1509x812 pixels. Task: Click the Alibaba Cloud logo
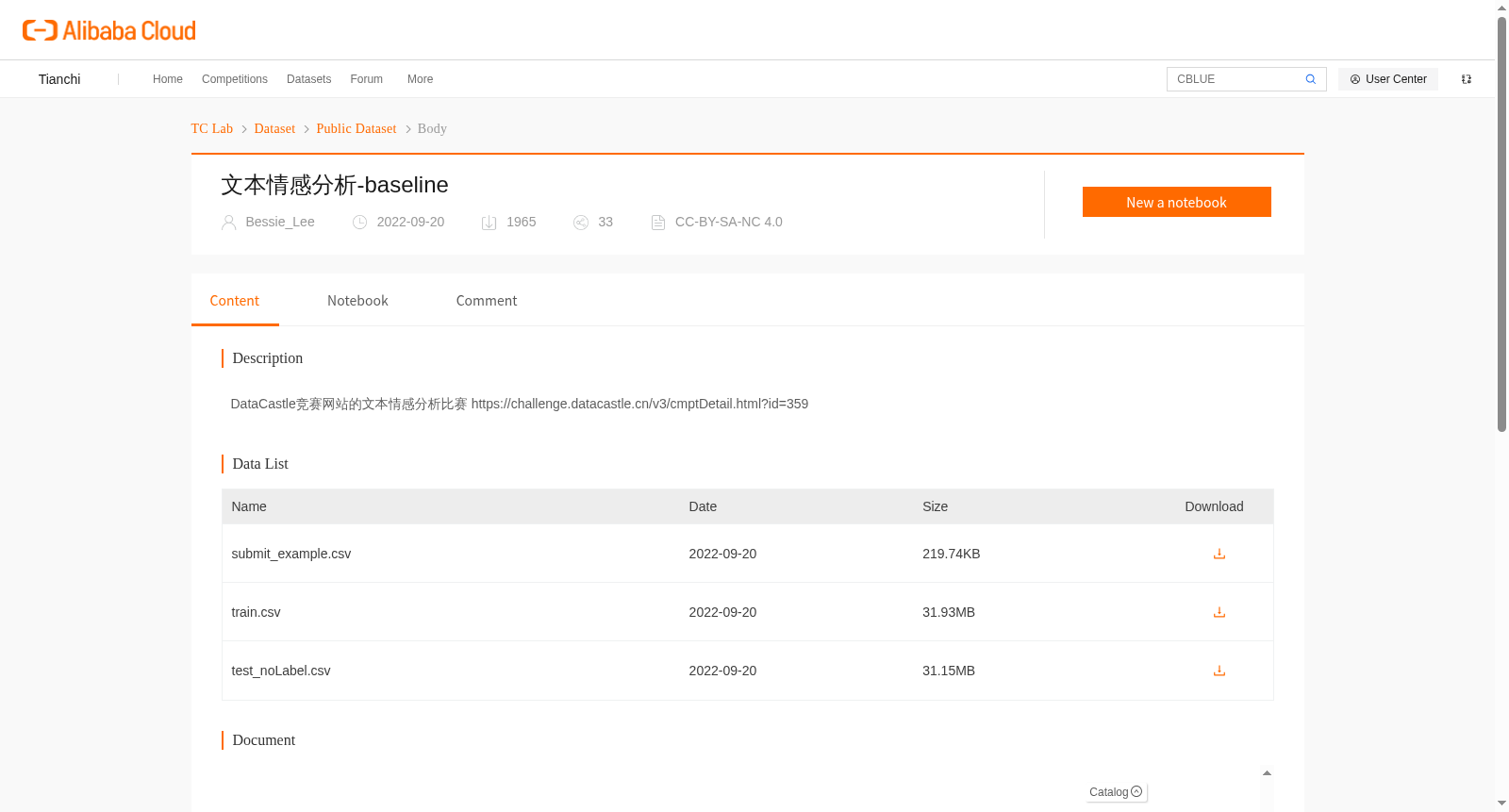pos(109,31)
